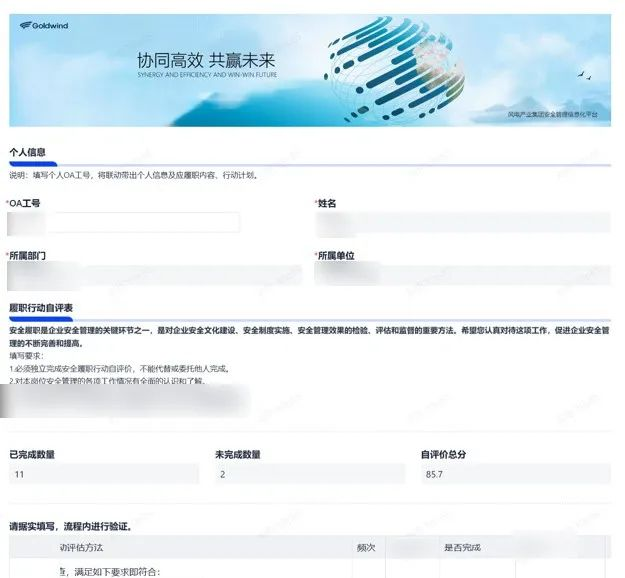The width and height of the screenshot is (625, 578).
Task: Click the 姓名 input field
Action: click(x=461, y=223)
